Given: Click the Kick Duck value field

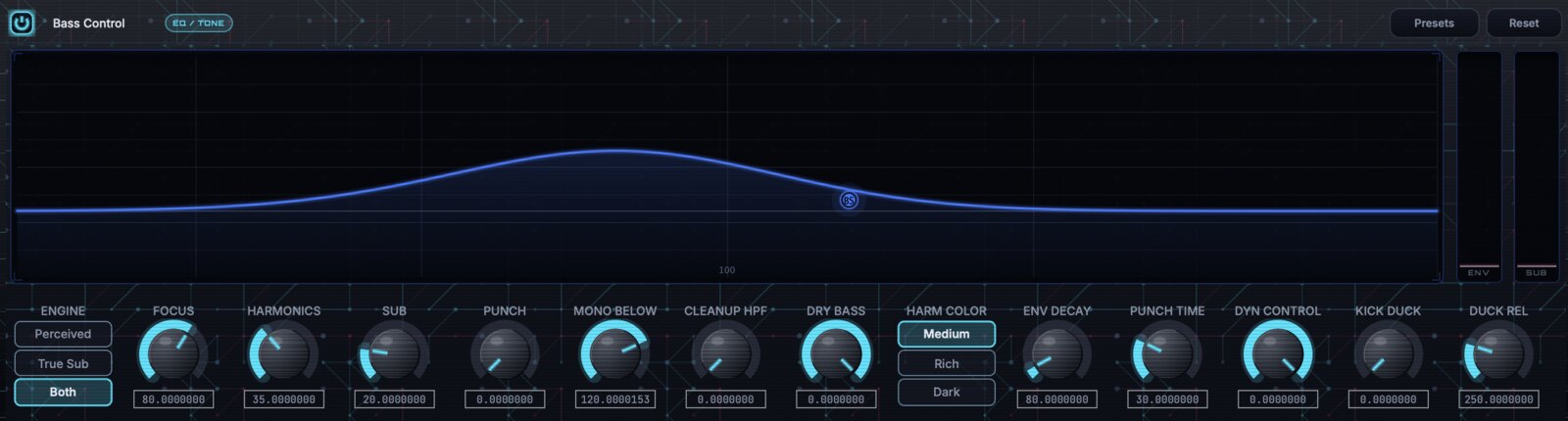Looking at the screenshot, I should pos(1388,399).
